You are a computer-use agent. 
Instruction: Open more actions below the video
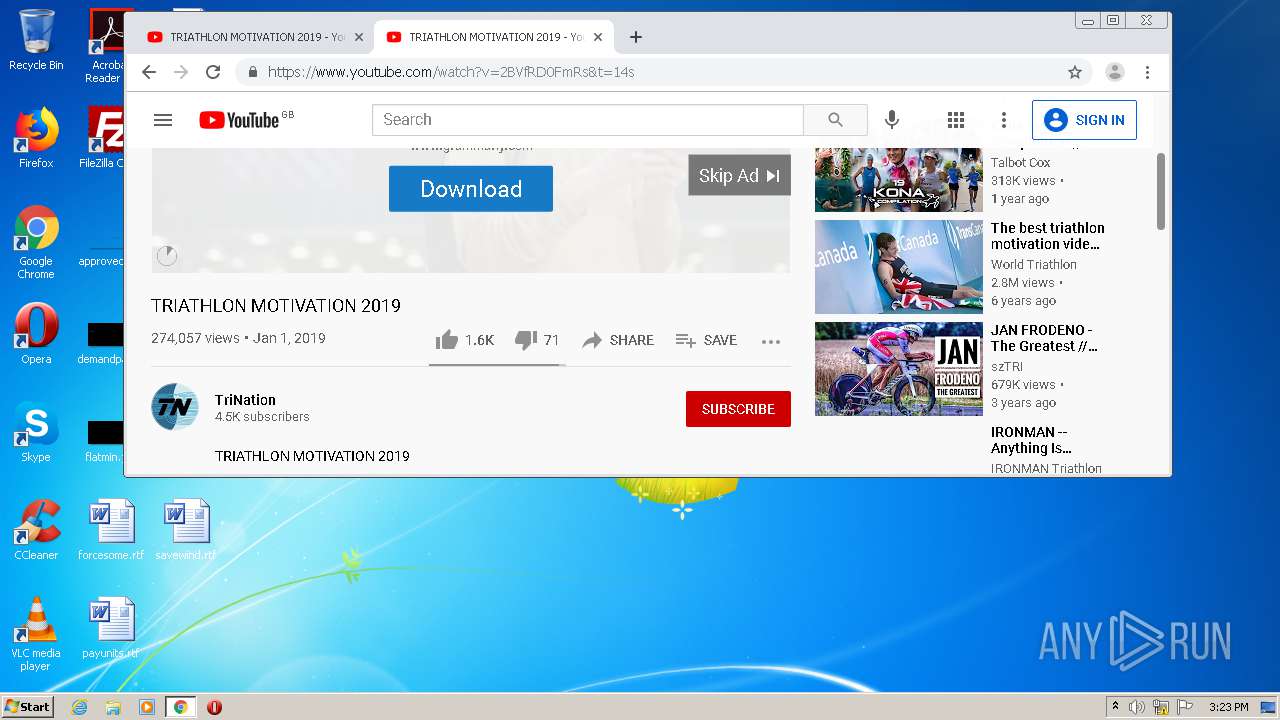click(770, 341)
